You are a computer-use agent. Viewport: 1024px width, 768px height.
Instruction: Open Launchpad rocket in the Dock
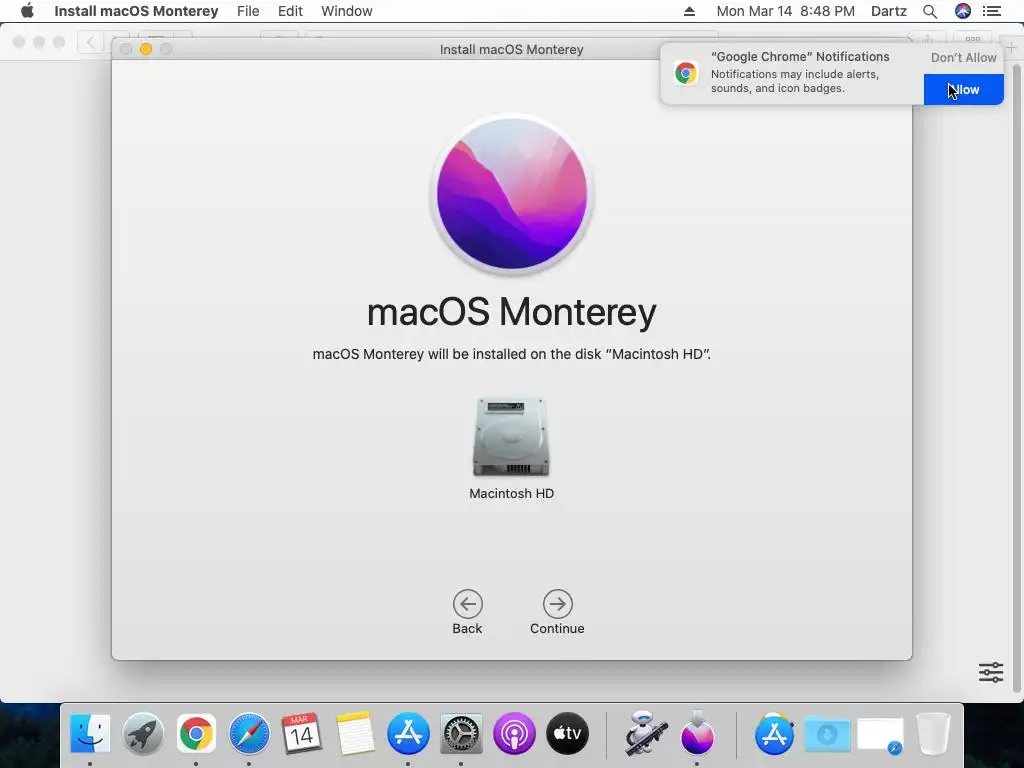click(143, 733)
